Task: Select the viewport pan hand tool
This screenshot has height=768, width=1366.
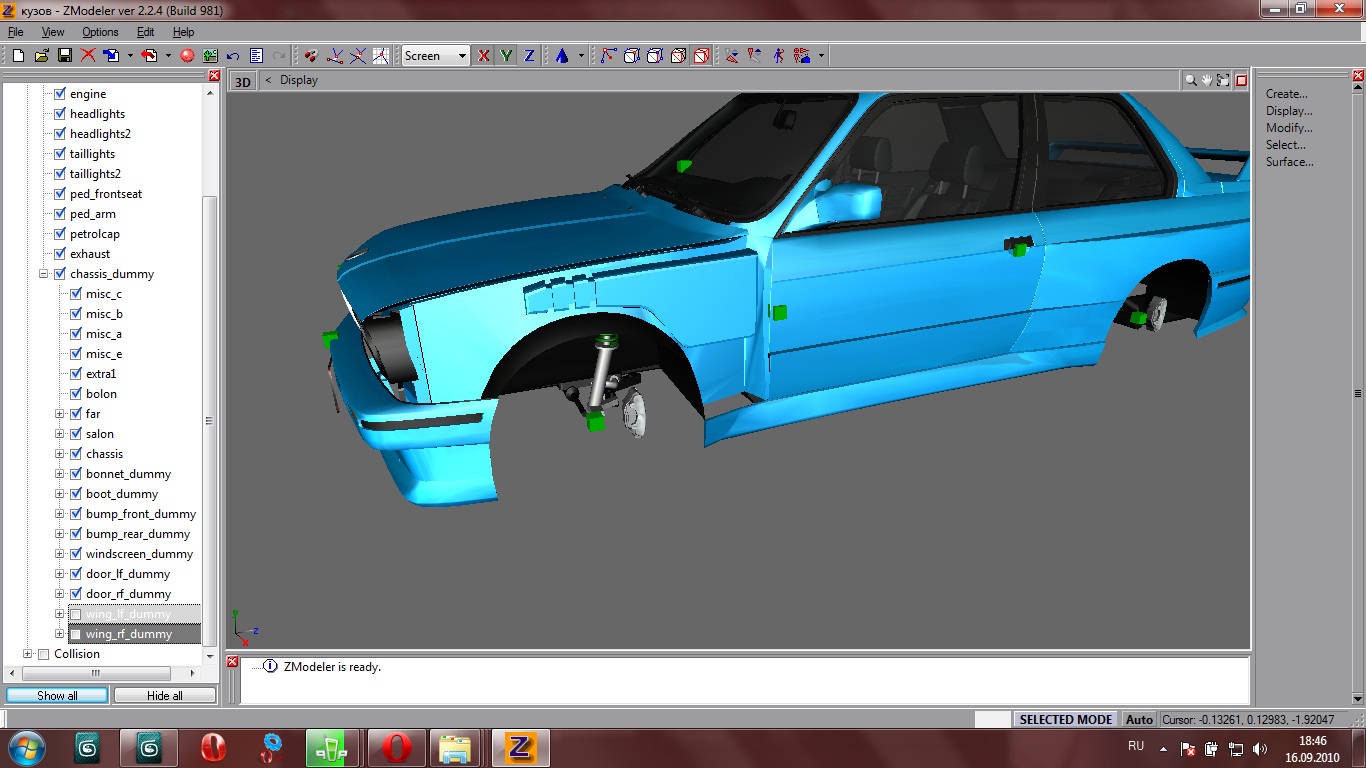Action: [1207, 80]
